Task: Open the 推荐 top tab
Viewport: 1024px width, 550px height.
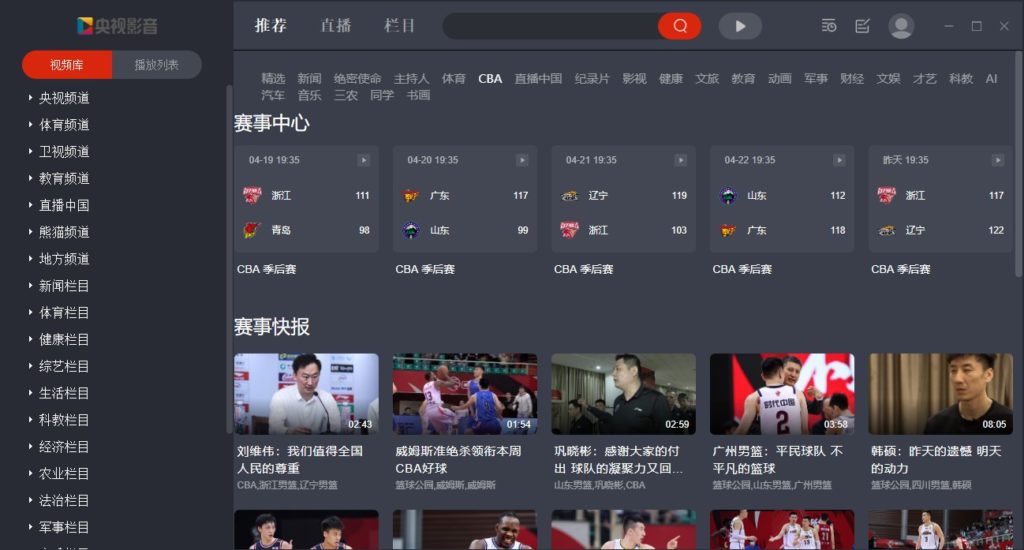Action: tap(270, 25)
